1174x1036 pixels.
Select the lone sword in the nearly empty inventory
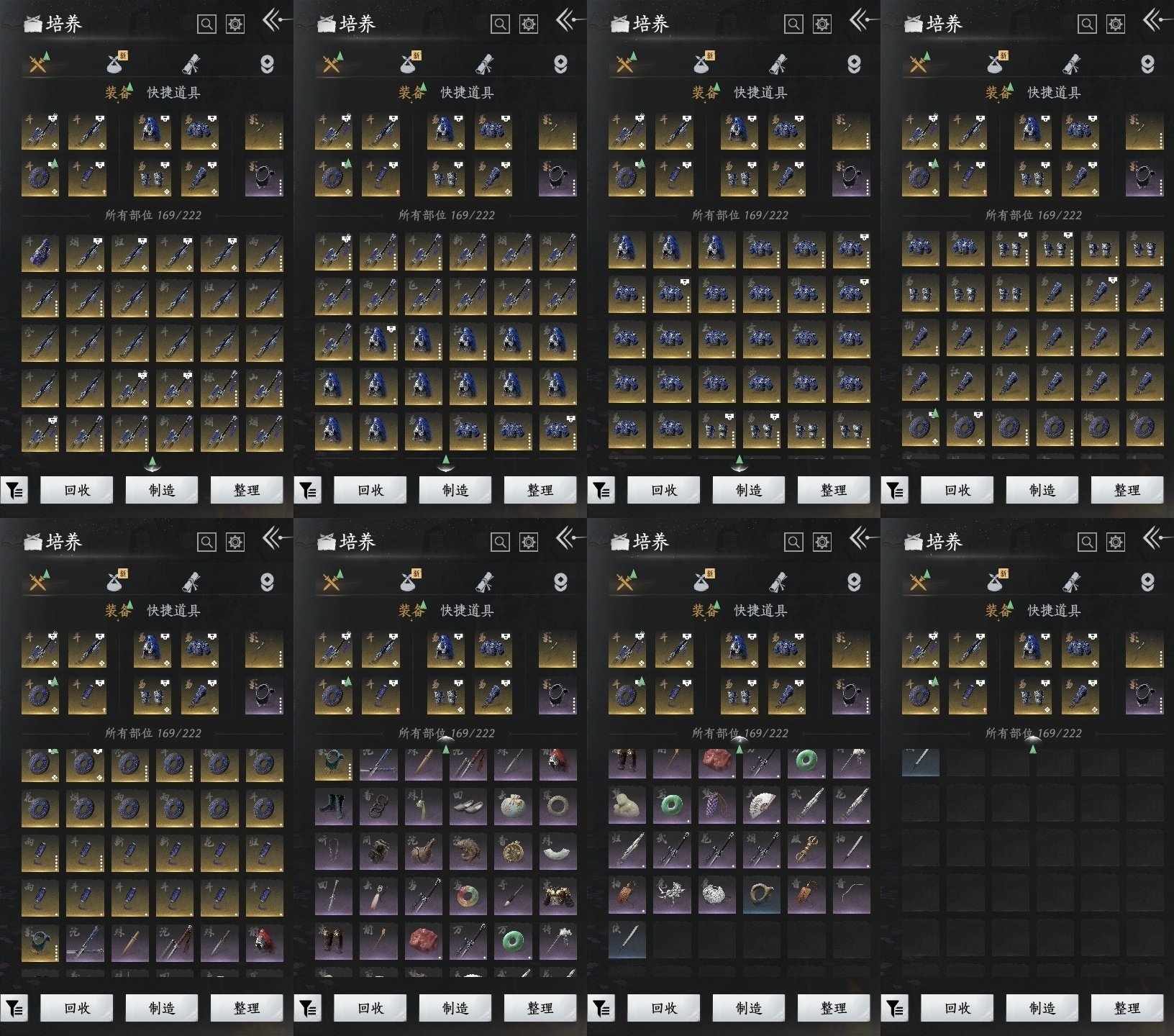point(921,761)
